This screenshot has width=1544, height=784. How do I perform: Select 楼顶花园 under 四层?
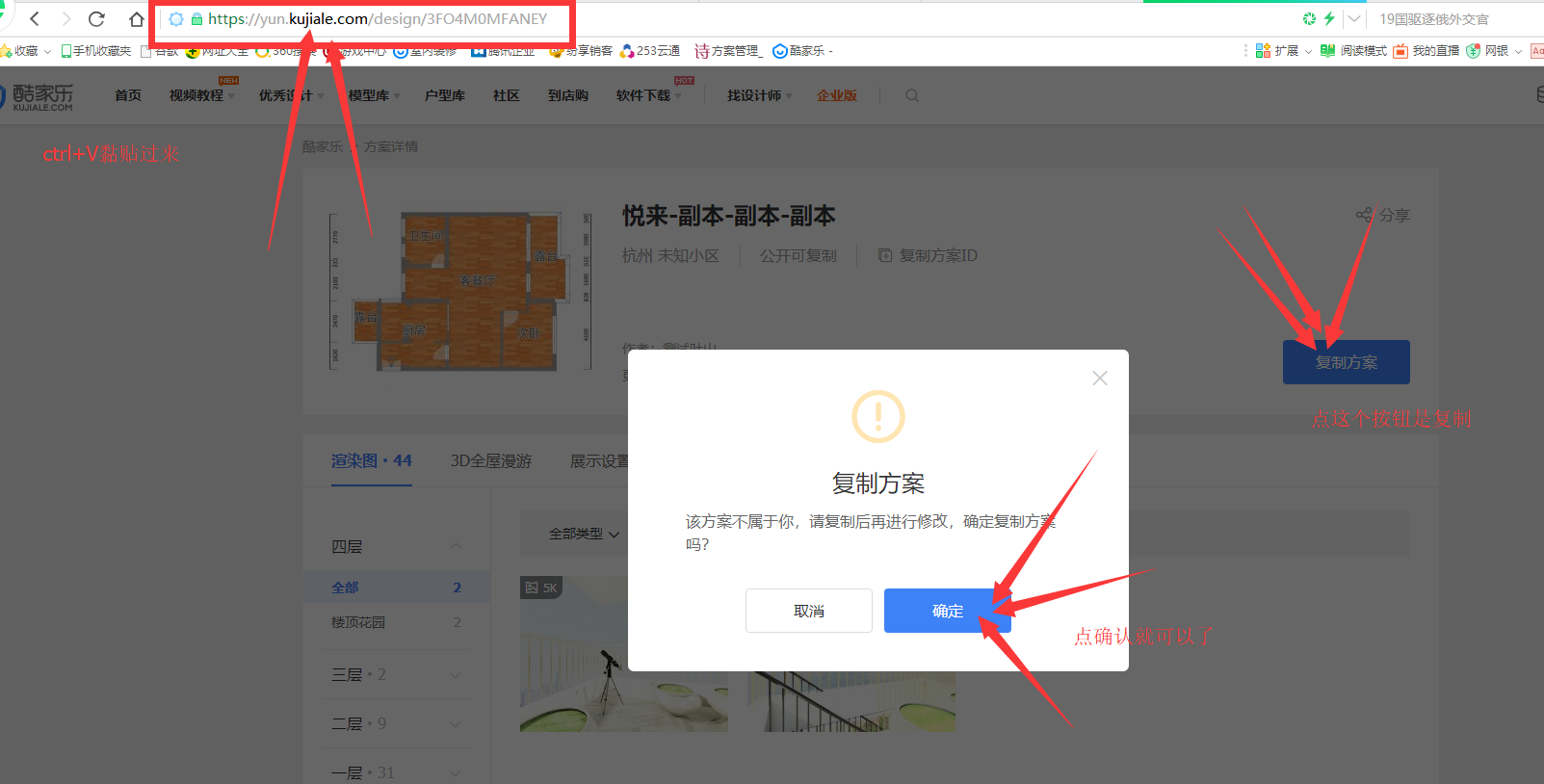(x=397, y=622)
